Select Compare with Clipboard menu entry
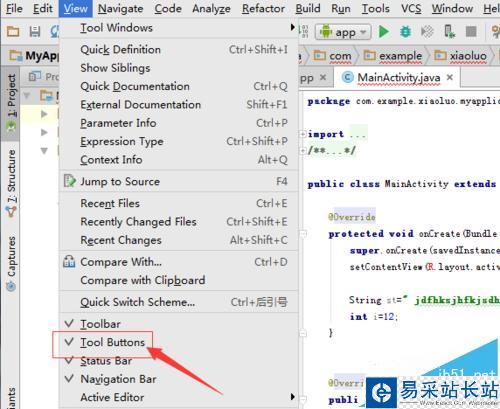 tap(179, 280)
